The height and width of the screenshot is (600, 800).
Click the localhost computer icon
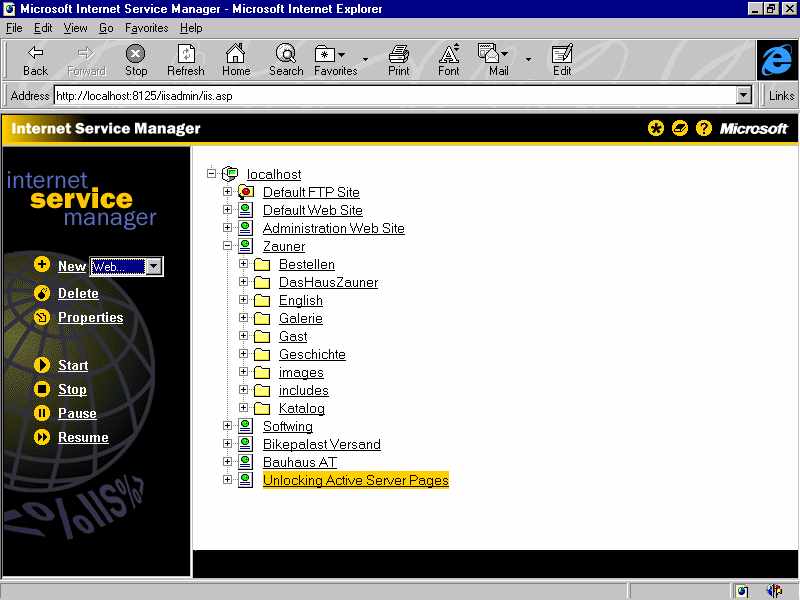[230, 173]
